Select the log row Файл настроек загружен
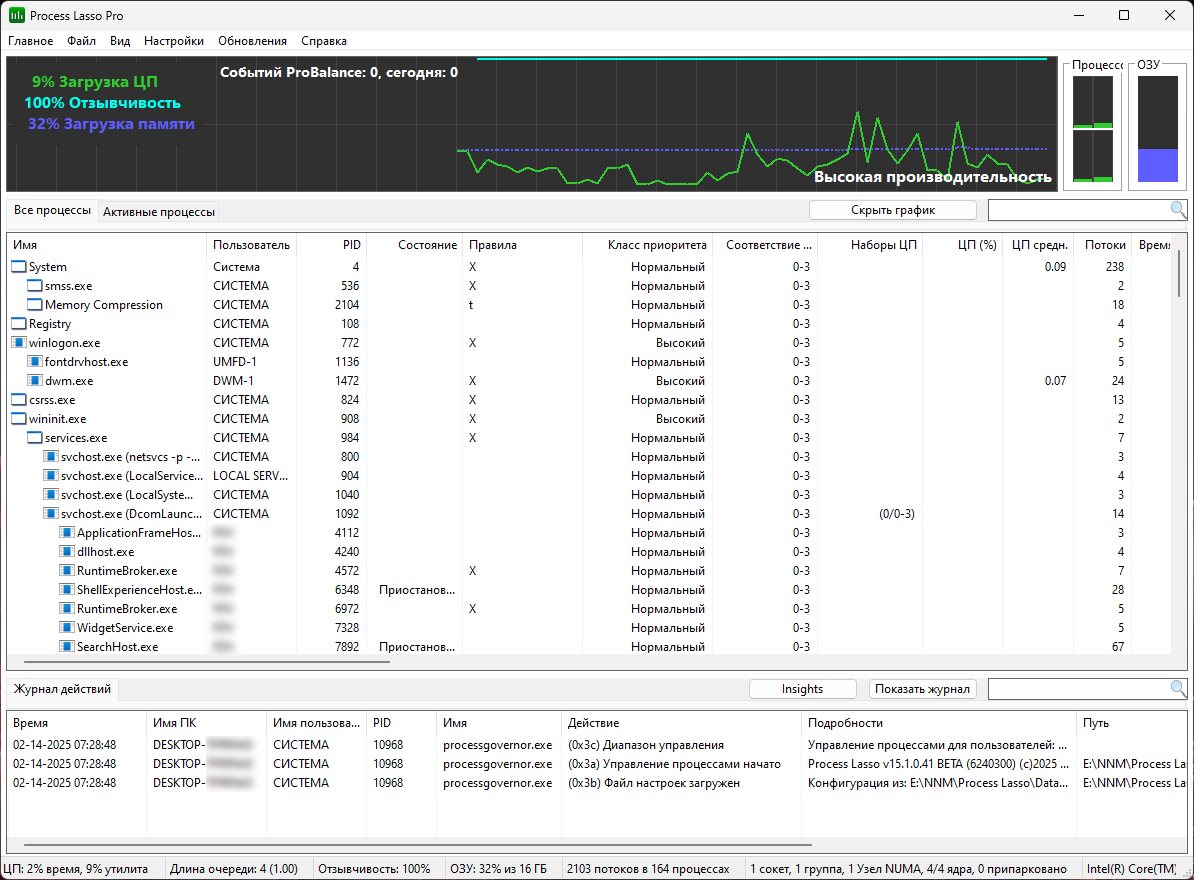 (597, 783)
